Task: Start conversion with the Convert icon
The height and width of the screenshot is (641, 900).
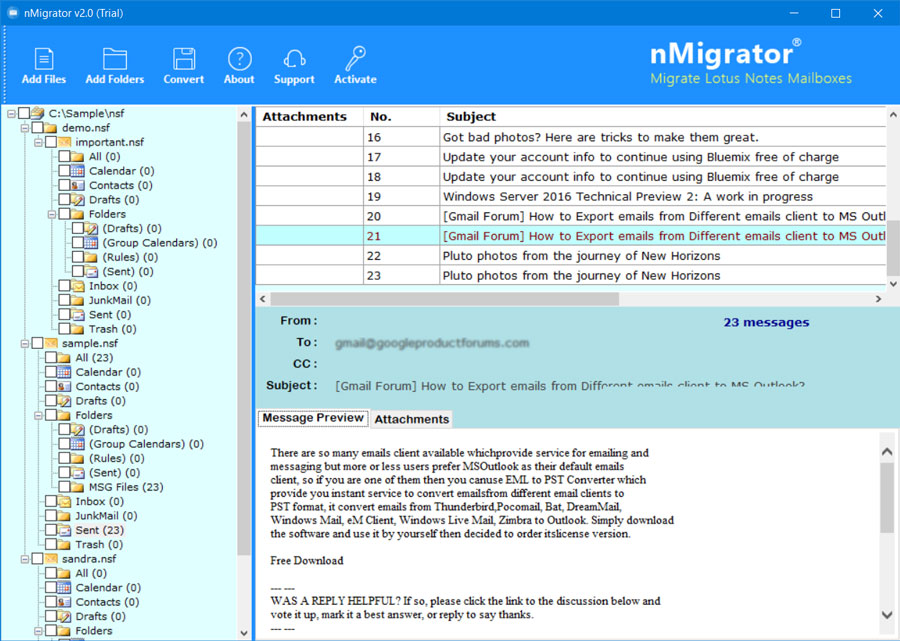Action: pos(184,59)
